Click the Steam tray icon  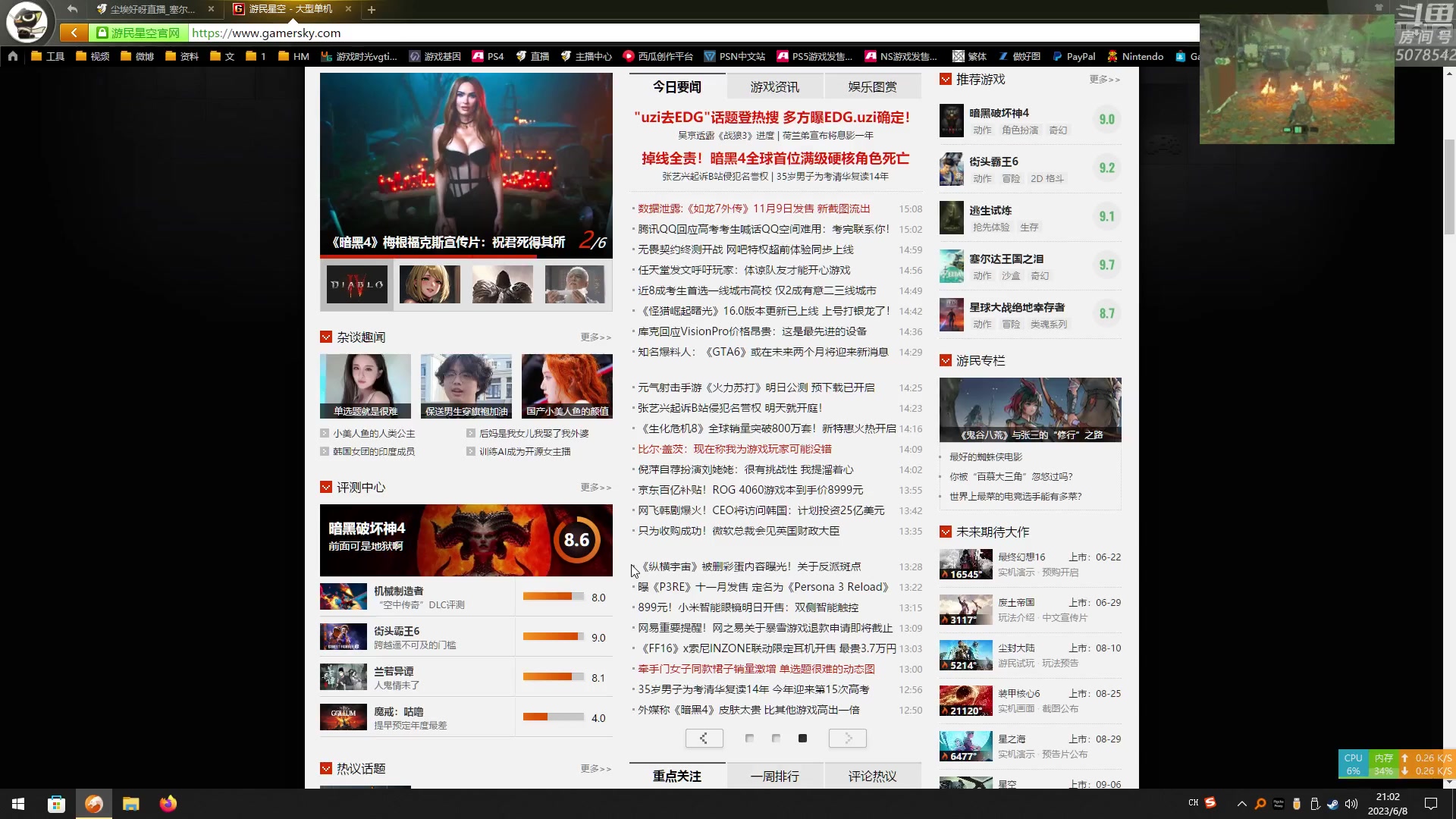(x=1332, y=804)
